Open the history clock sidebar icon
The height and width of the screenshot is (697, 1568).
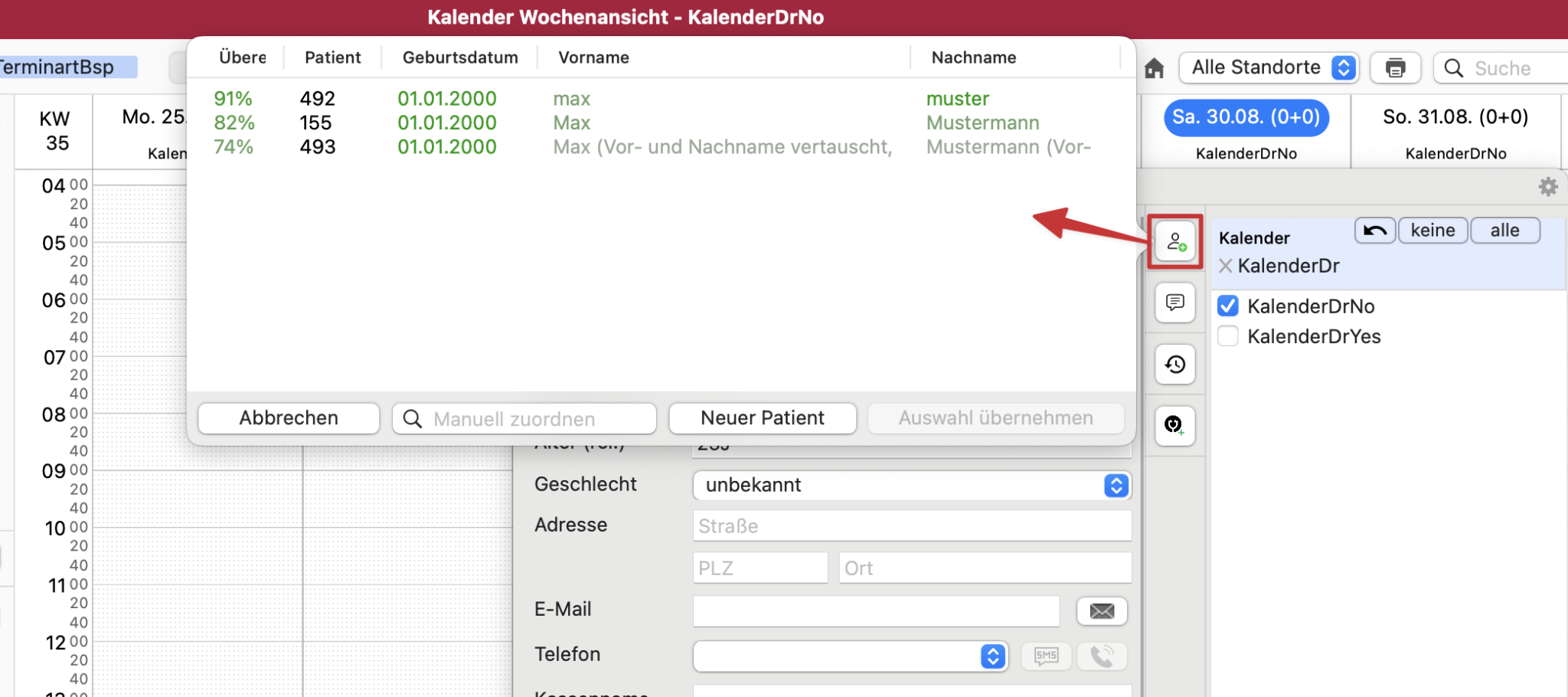(1175, 364)
